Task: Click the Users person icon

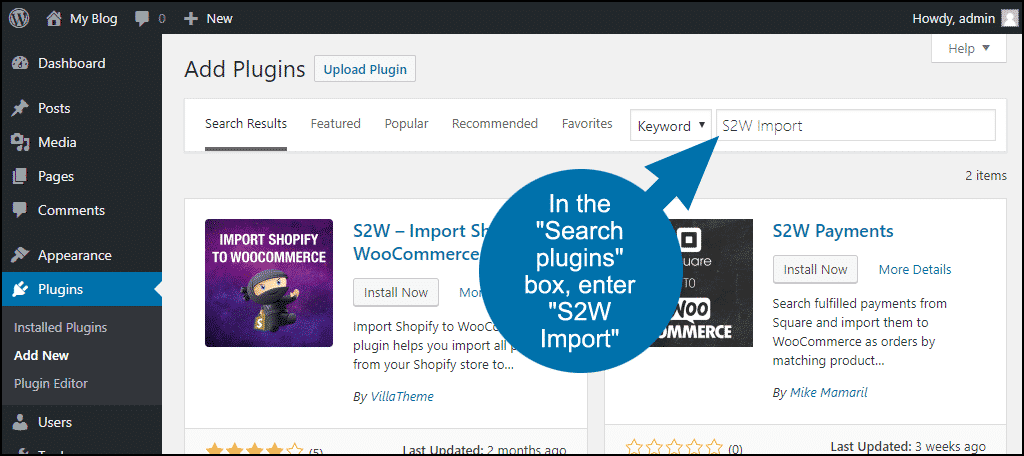Action: [x=20, y=423]
